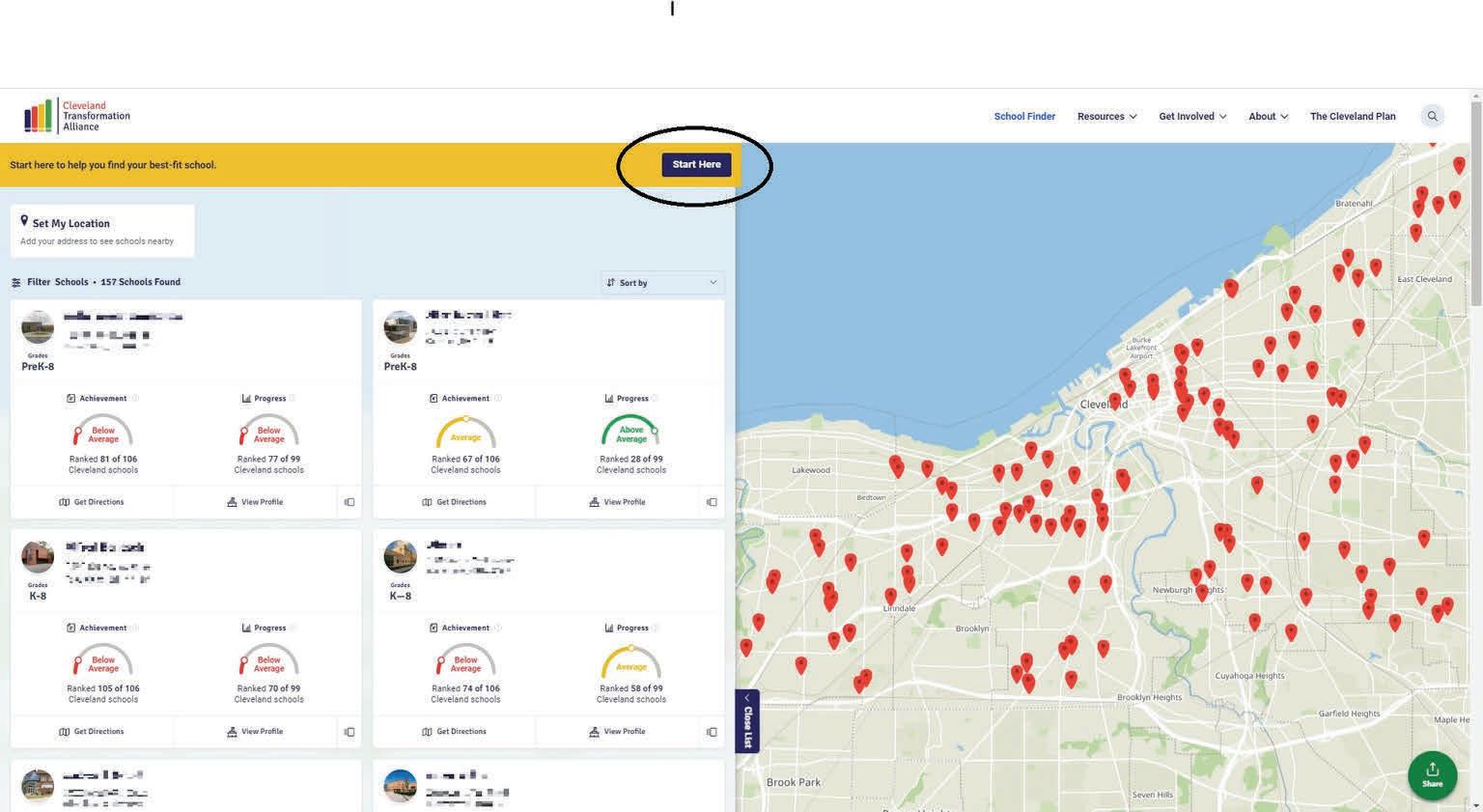Click the "Ranked 105 of 106" text
The height and width of the screenshot is (812, 1483).
(x=103, y=689)
